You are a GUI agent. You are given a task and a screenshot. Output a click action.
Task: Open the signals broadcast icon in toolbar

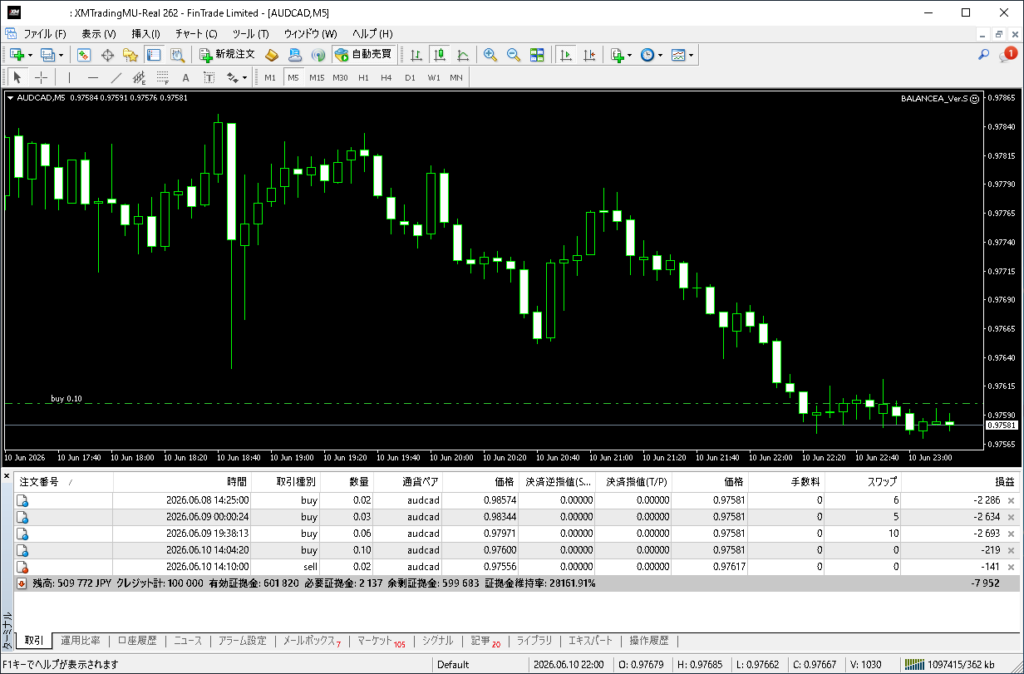tap(318, 55)
